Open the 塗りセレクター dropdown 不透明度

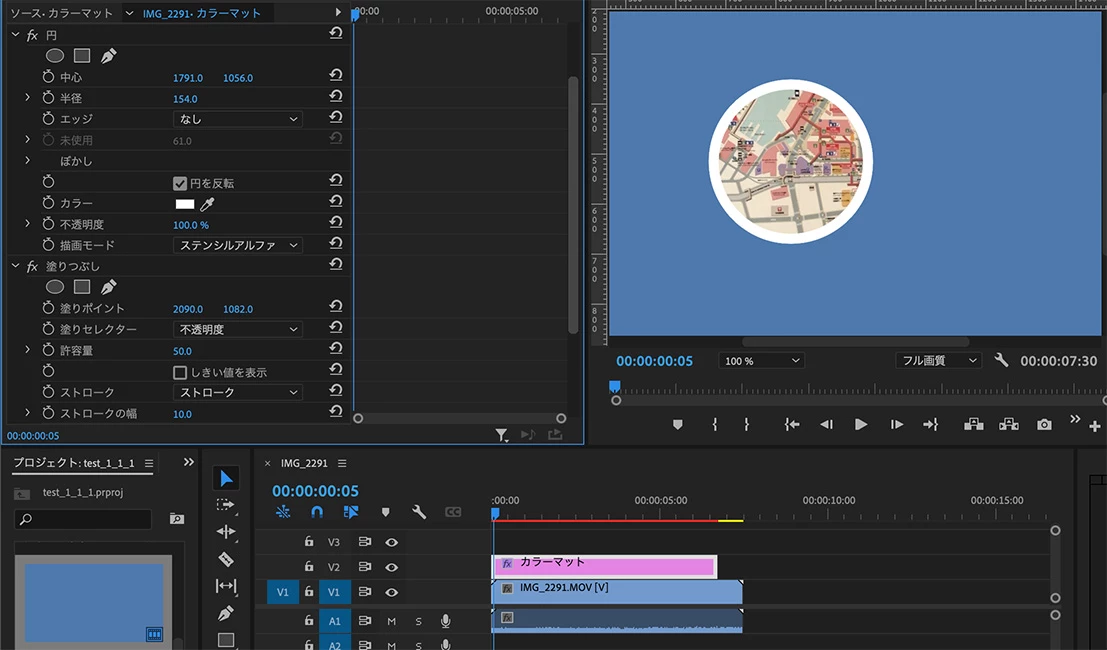[238, 330]
